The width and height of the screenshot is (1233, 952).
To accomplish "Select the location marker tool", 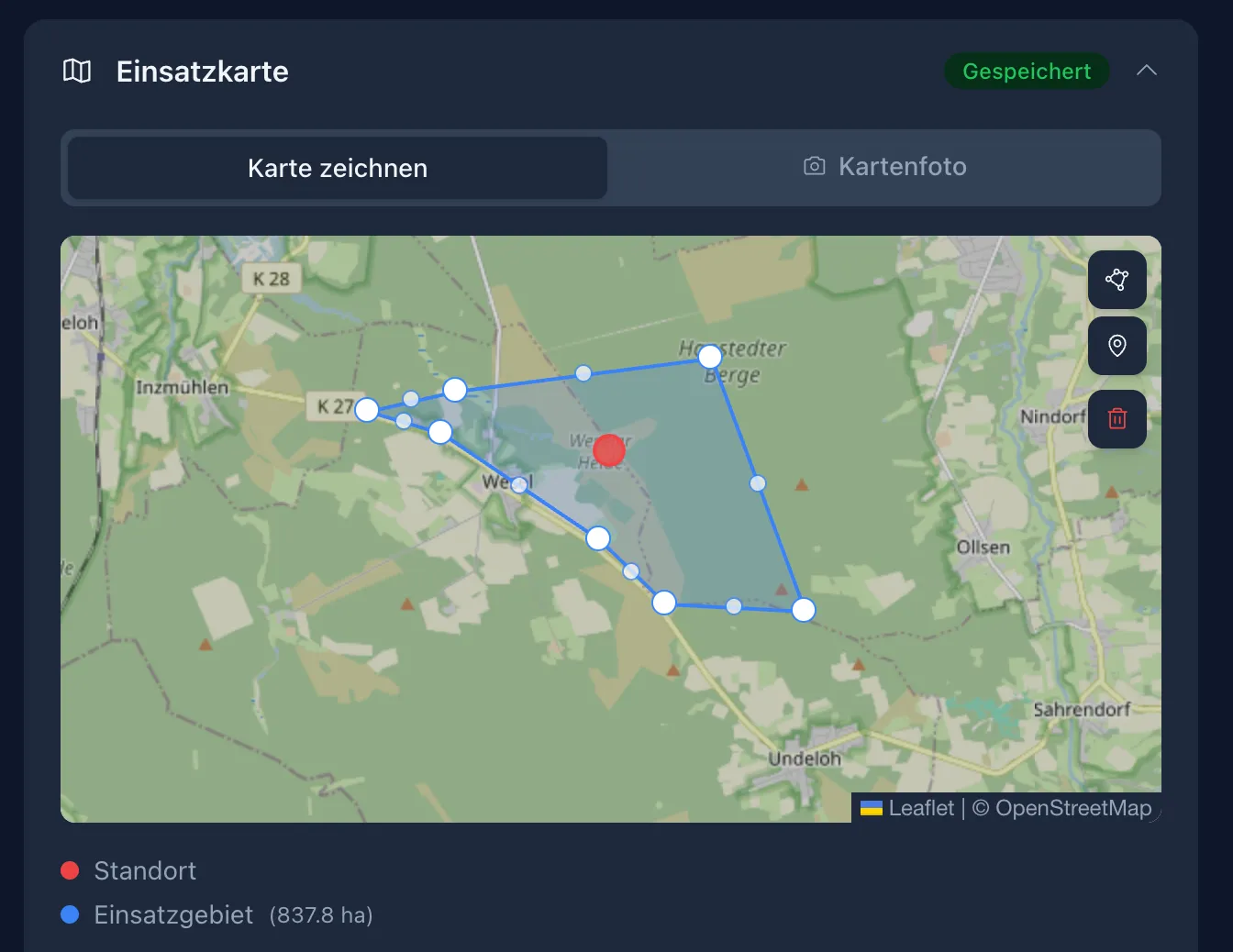I will tap(1116, 346).
